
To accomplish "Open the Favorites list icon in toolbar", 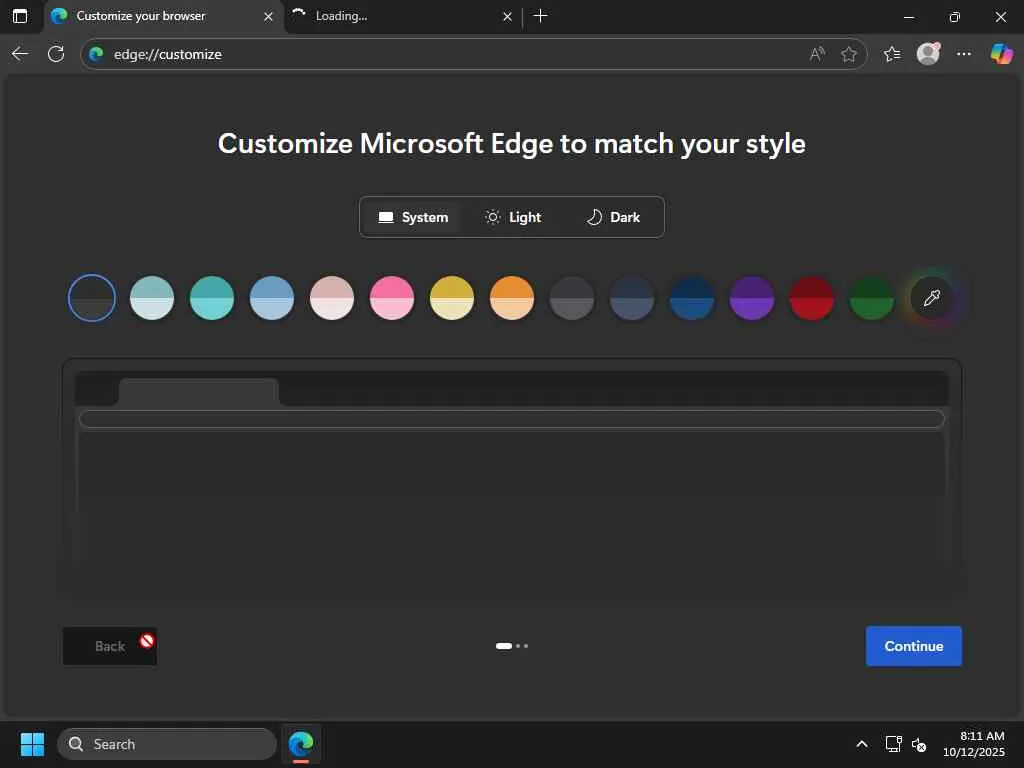I will coord(892,54).
